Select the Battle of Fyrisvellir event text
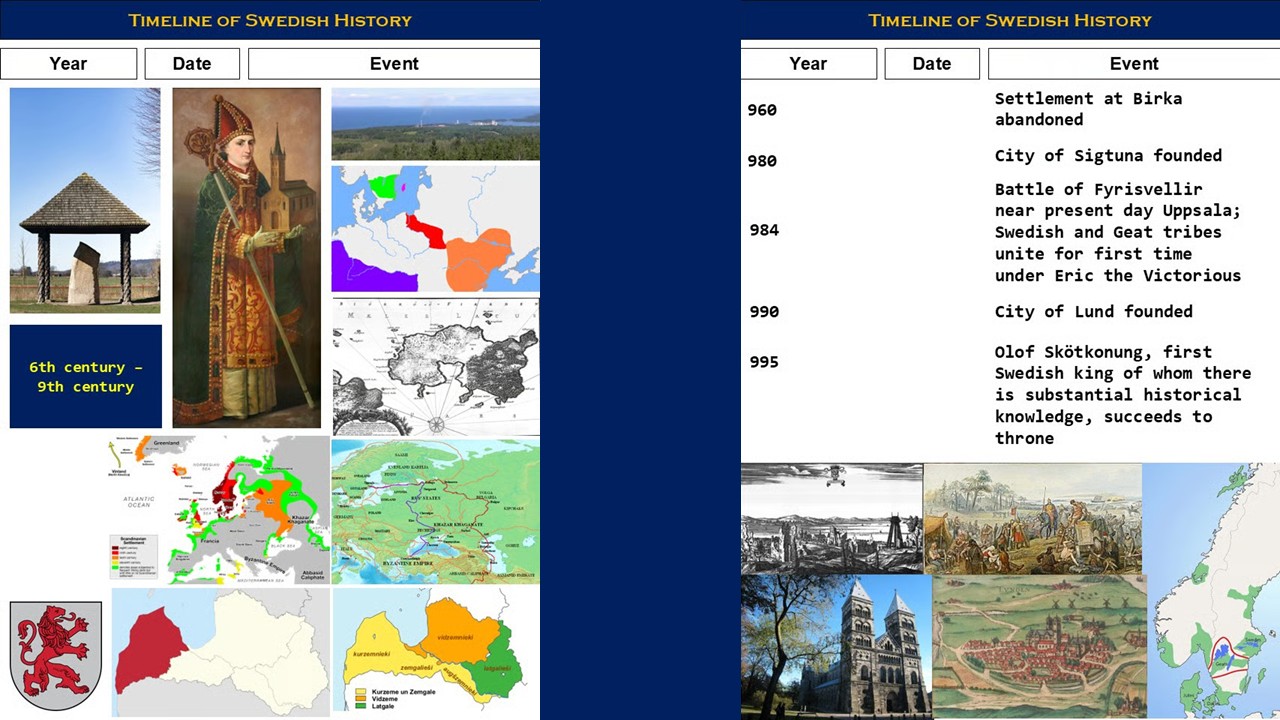 click(x=1118, y=232)
